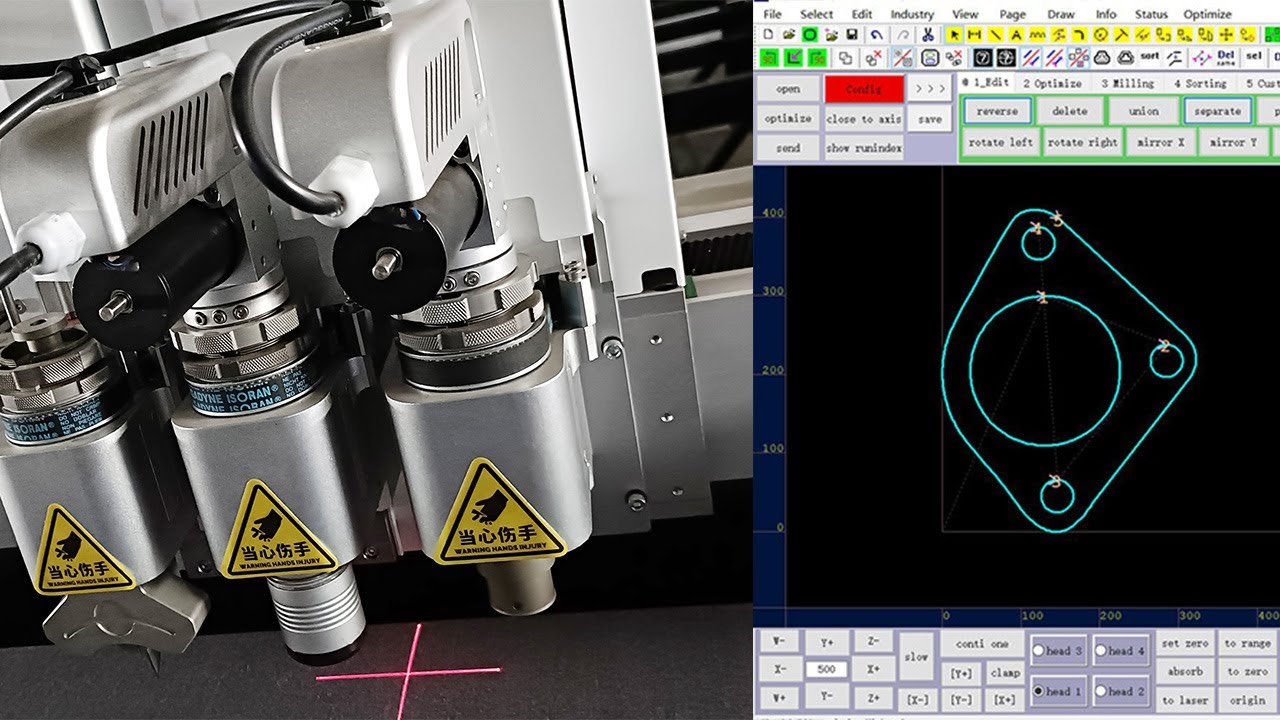The image size is (1280, 720).
Task: Open the Industry menu
Action: [x=912, y=14]
